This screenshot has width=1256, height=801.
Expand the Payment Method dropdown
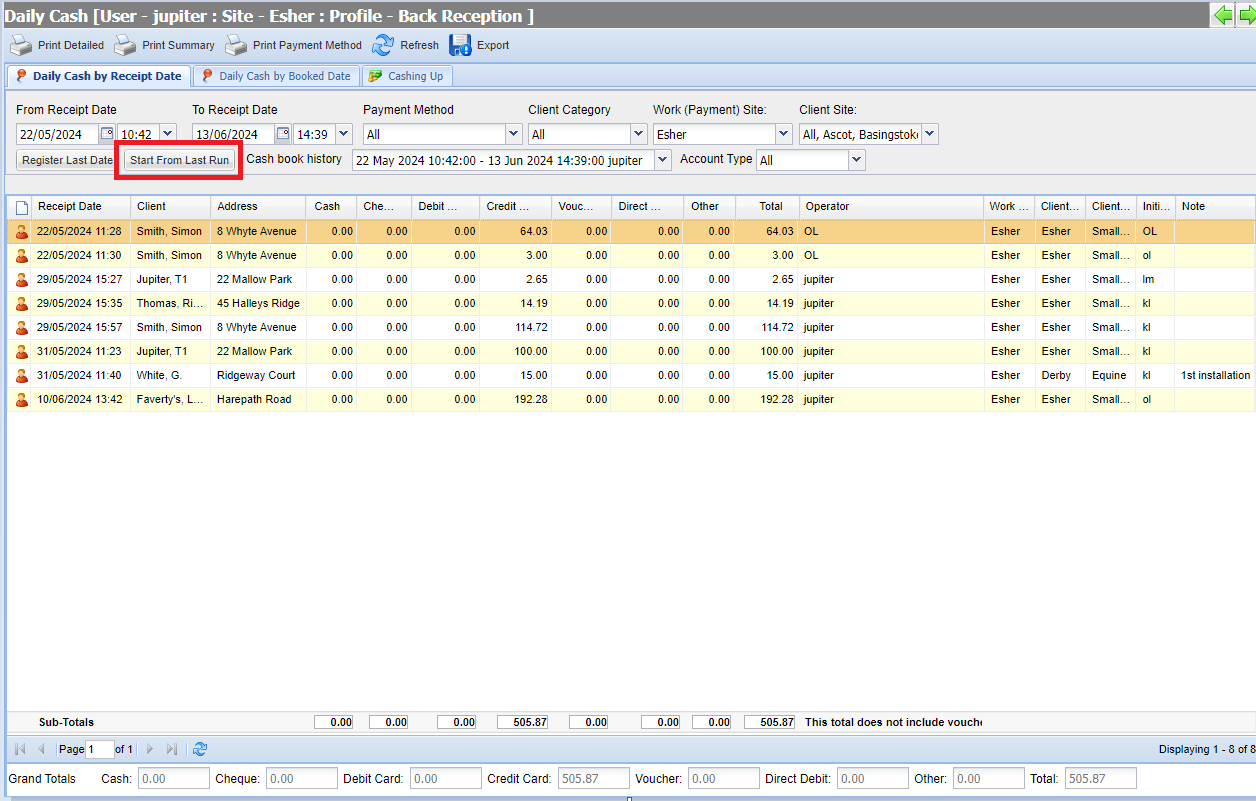pos(514,134)
